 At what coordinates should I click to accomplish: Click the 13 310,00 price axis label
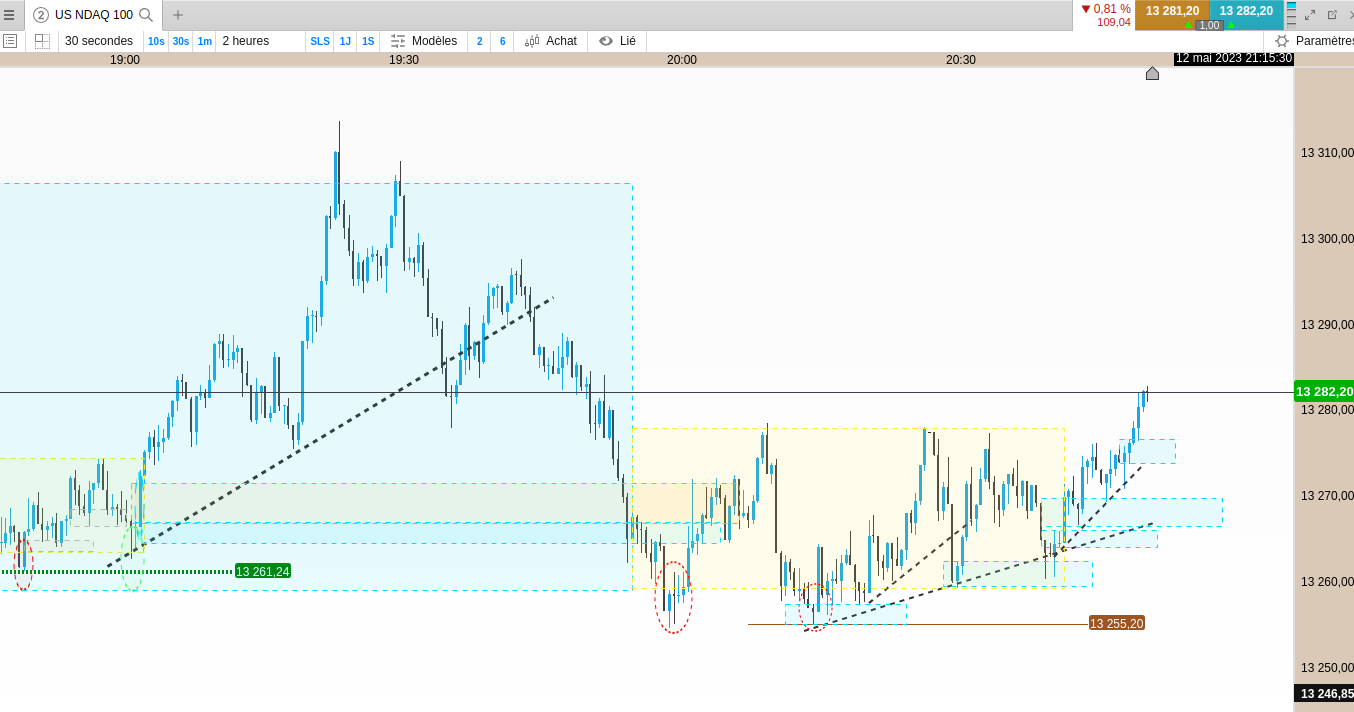click(x=1326, y=153)
